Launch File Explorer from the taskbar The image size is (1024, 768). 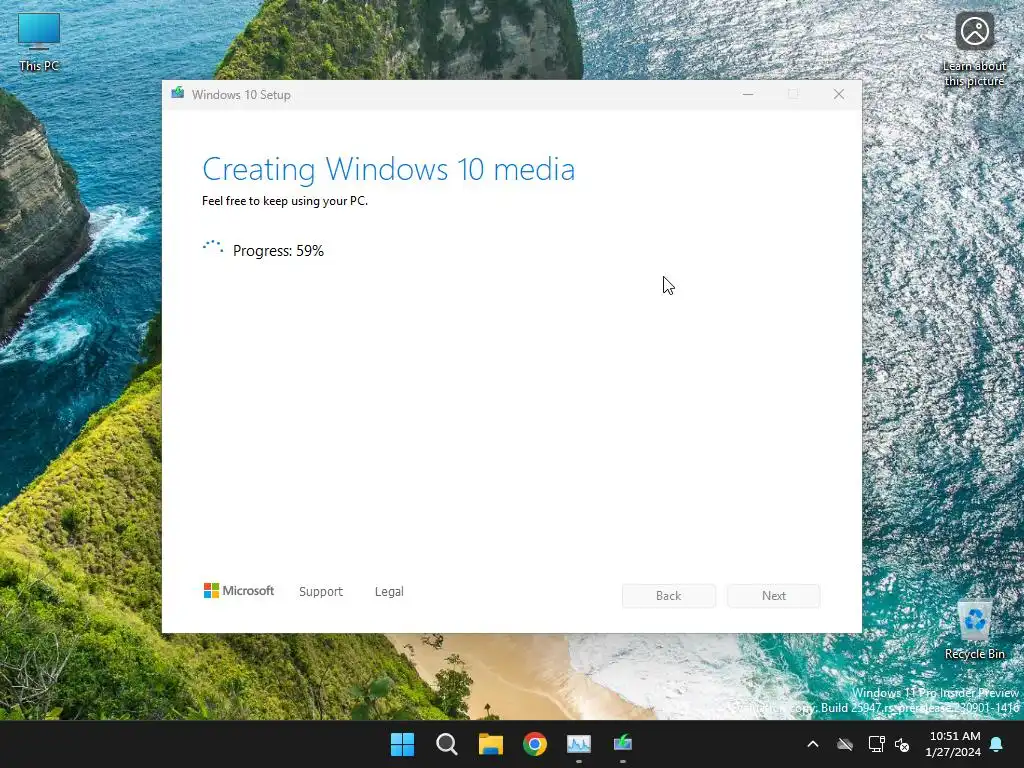click(490, 744)
